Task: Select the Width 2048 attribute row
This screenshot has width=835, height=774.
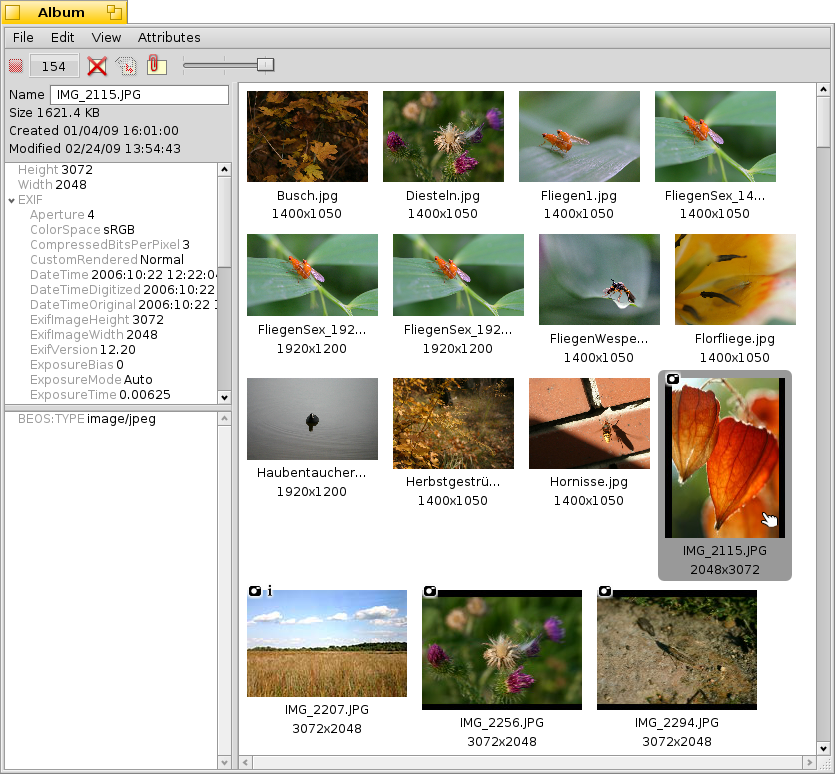Action: 52,185
